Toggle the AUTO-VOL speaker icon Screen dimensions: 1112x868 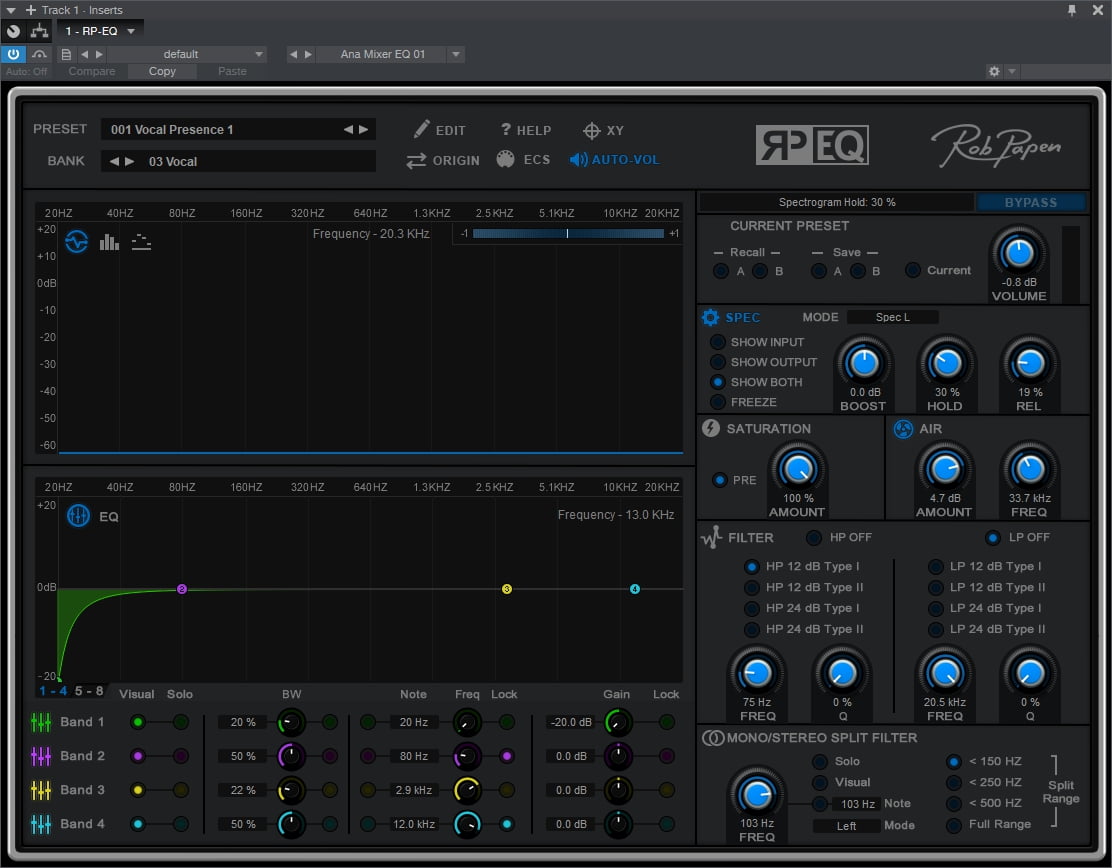click(x=579, y=160)
